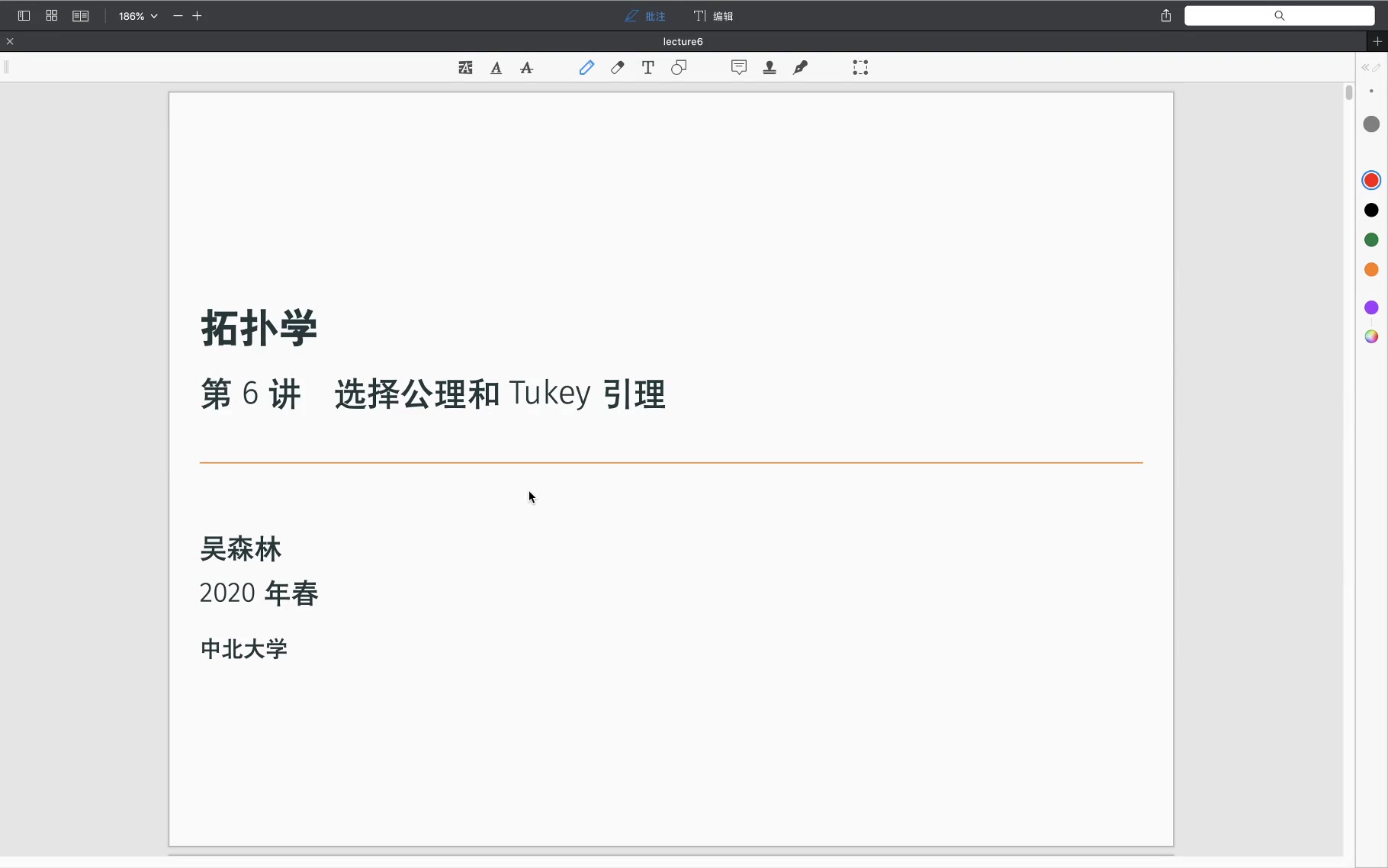Switch to 编辑 edit mode

(x=713, y=16)
